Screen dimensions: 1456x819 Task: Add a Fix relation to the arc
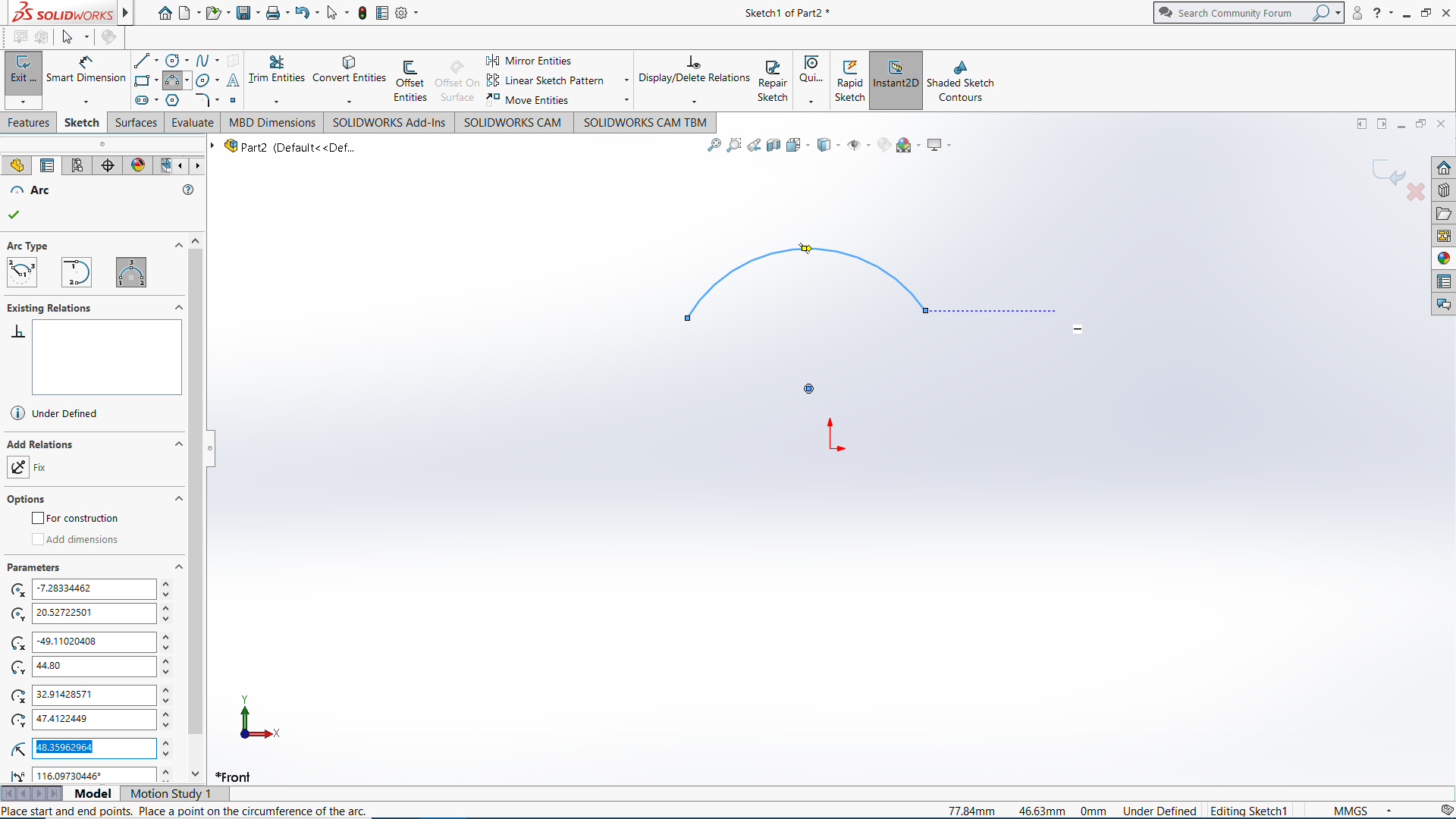point(19,467)
